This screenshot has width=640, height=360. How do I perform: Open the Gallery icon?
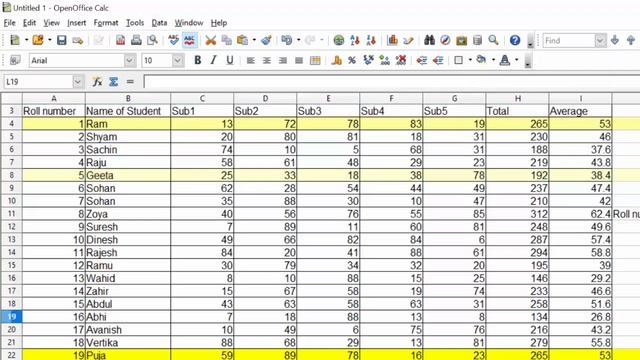[x=462, y=40]
